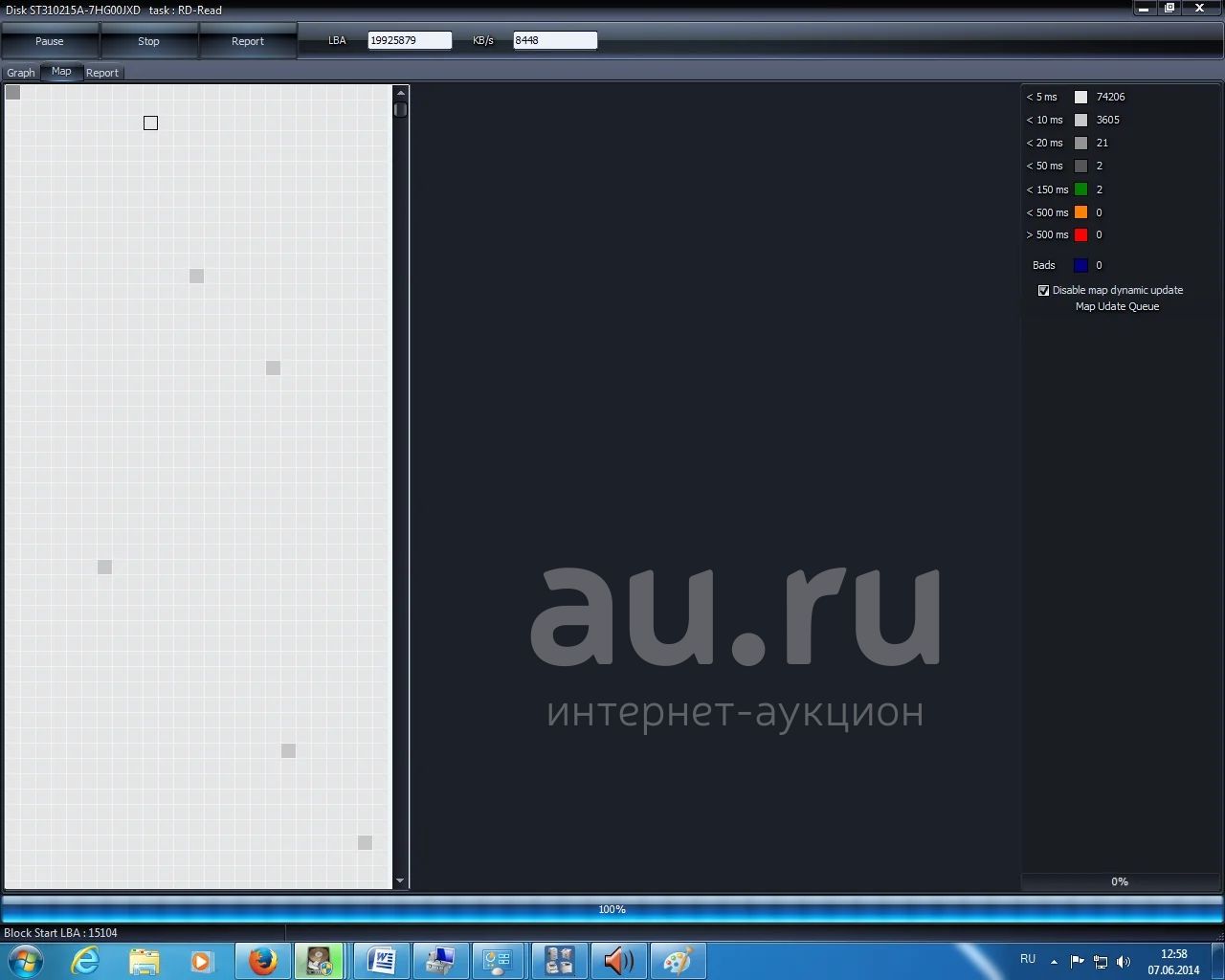This screenshot has width=1225, height=980.
Task: Click the <10 ms light gray swatch
Action: click(1080, 120)
